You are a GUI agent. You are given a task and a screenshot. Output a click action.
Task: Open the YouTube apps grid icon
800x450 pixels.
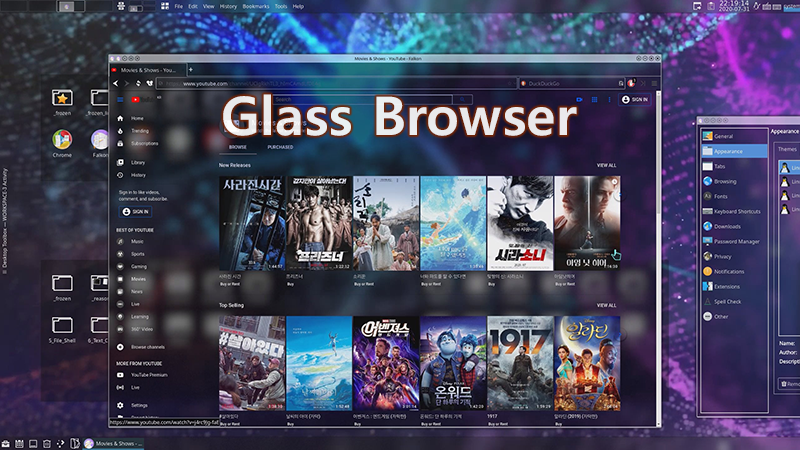pos(594,99)
